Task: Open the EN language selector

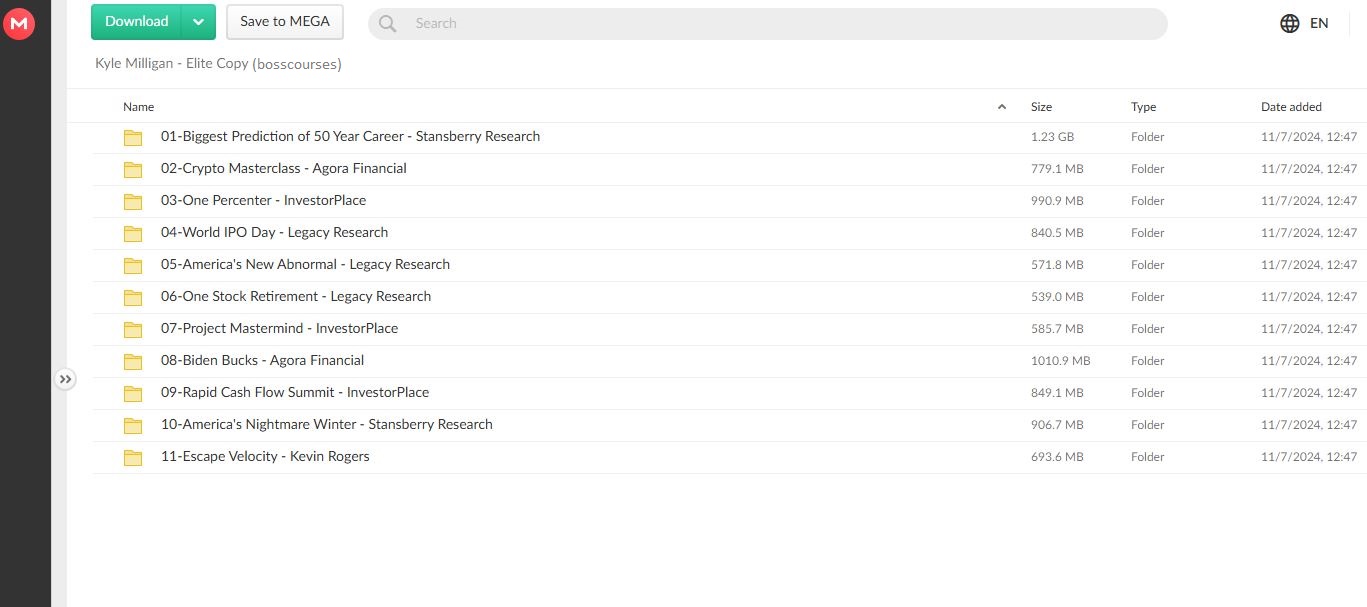Action: point(1319,23)
